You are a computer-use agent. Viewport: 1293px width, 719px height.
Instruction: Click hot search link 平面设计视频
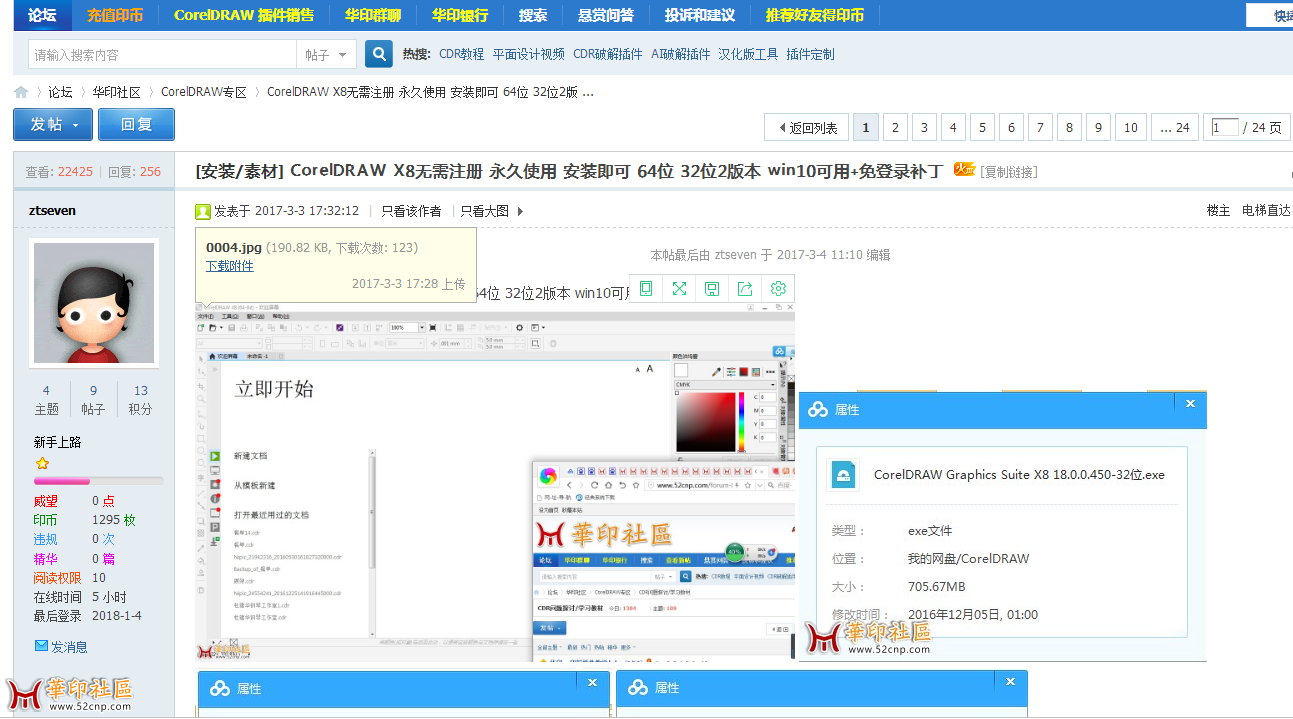coord(529,54)
